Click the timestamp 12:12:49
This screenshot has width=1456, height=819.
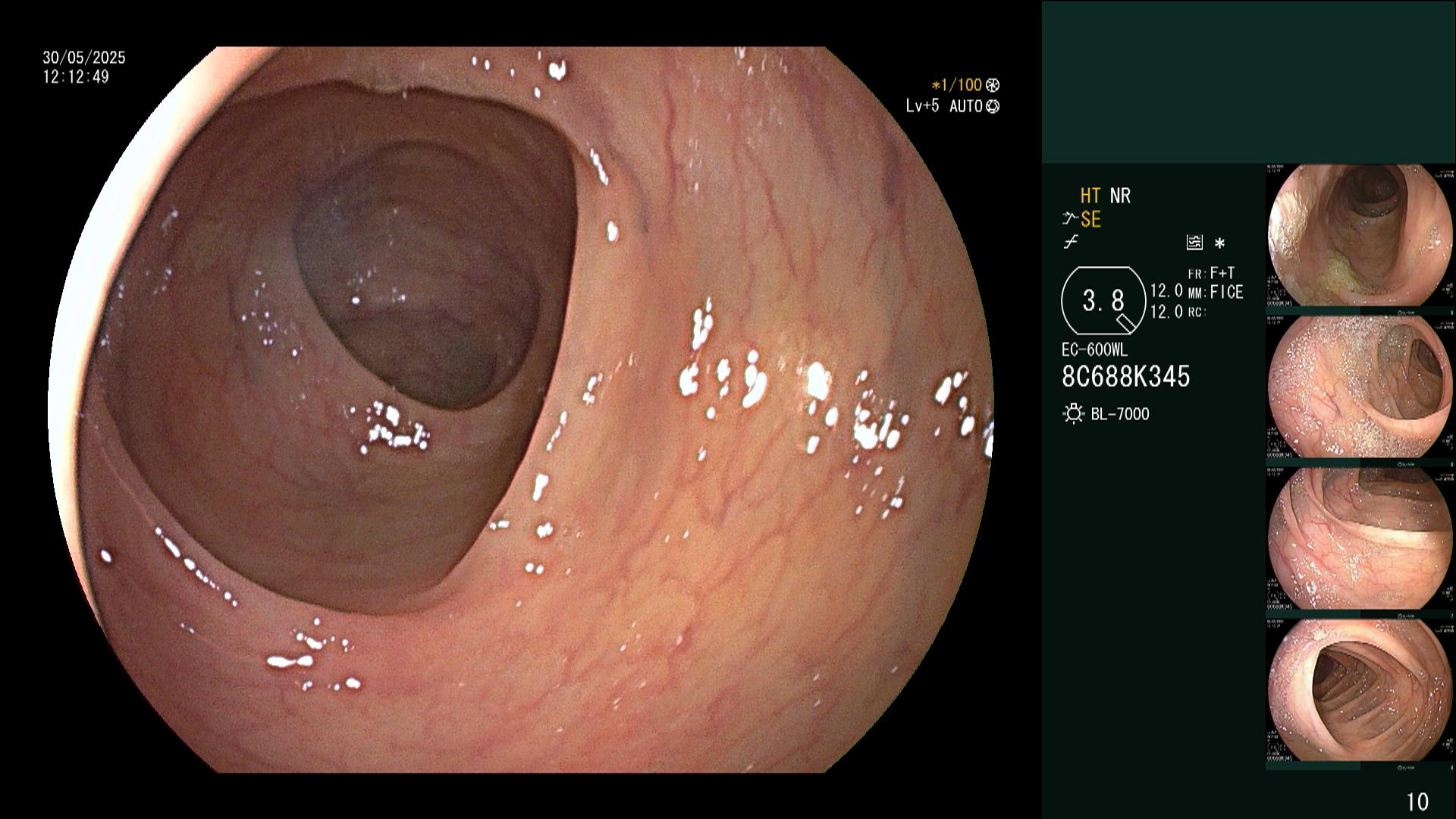76,77
